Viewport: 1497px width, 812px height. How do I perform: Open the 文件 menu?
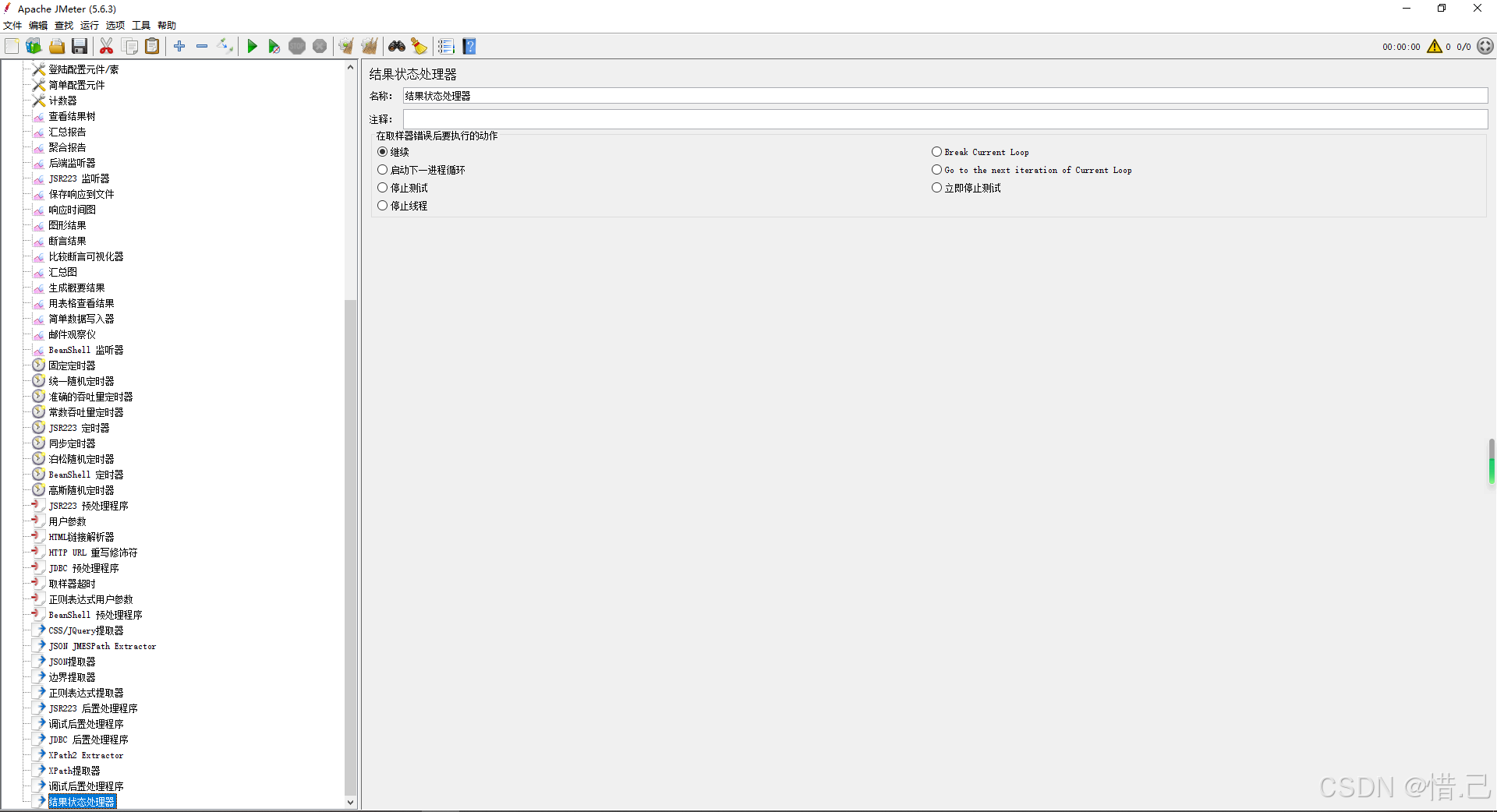[x=12, y=26]
